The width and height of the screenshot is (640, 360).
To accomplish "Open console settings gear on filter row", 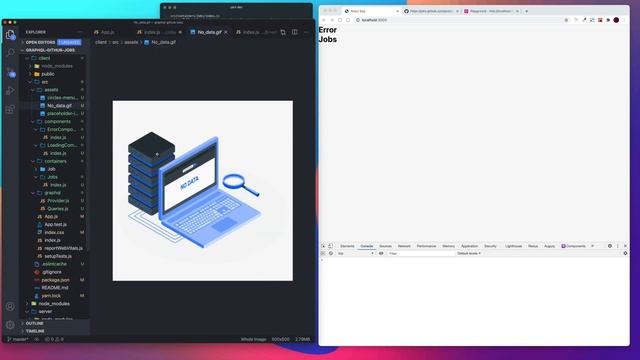I will pos(625,253).
